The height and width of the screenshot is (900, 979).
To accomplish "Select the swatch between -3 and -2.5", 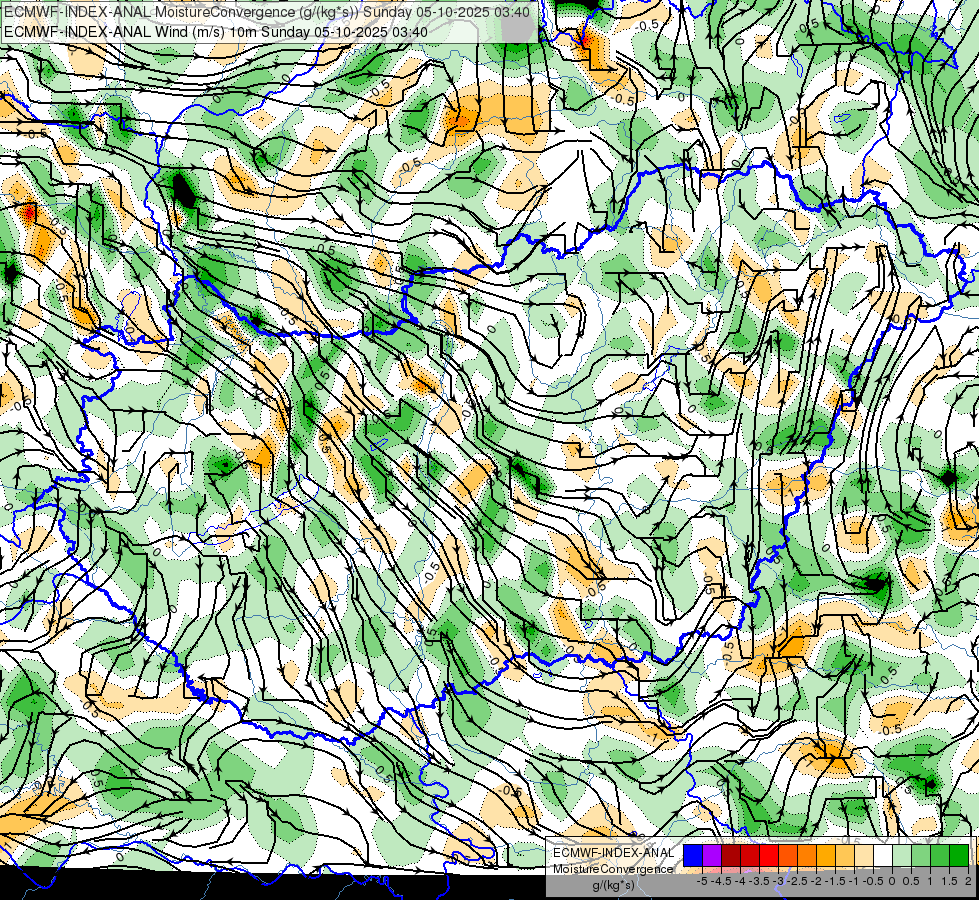I will (x=788, y=856).
